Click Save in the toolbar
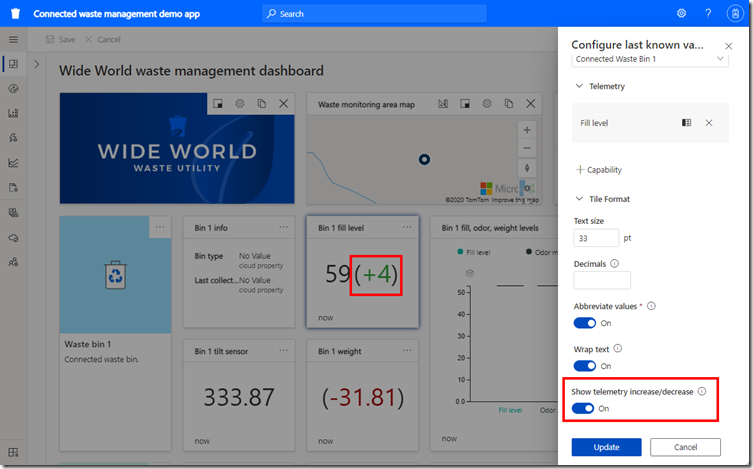753x469 pixels. (61, 39)
